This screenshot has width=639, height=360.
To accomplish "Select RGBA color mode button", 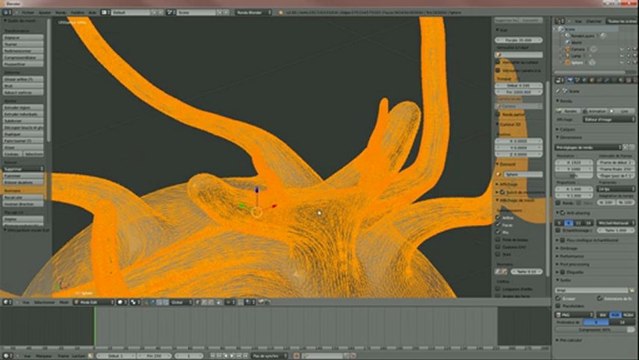I will [628, 315].
